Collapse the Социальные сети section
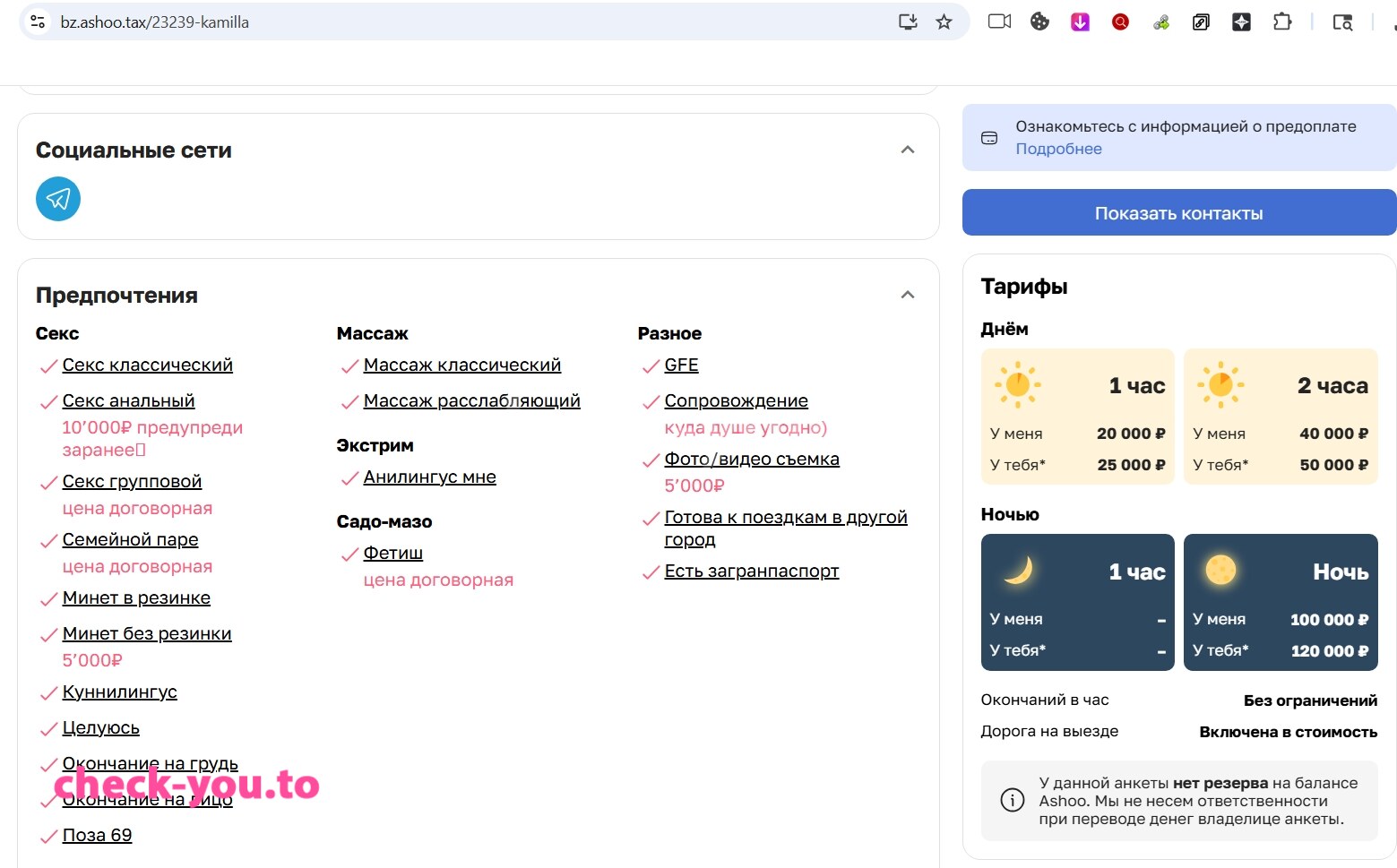 coord(908,150)
